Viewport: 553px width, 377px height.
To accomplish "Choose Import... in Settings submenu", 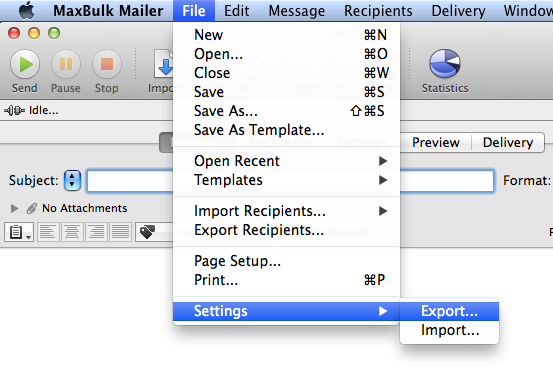I will point(449,330).
